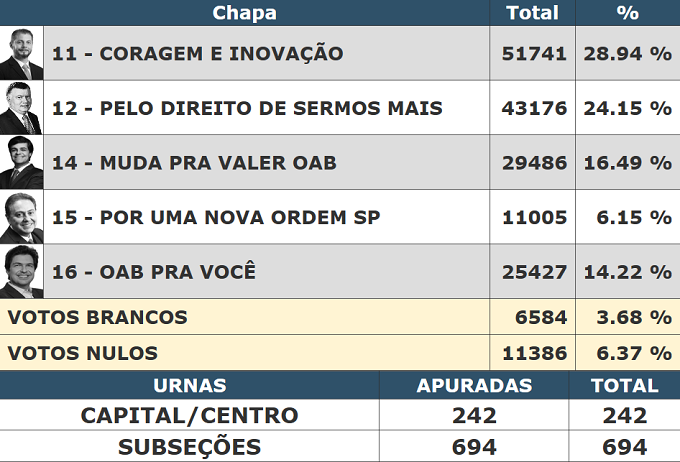Select the Chapa column header
Viewport: 680px width, 462px height.
tap(245, 13)
